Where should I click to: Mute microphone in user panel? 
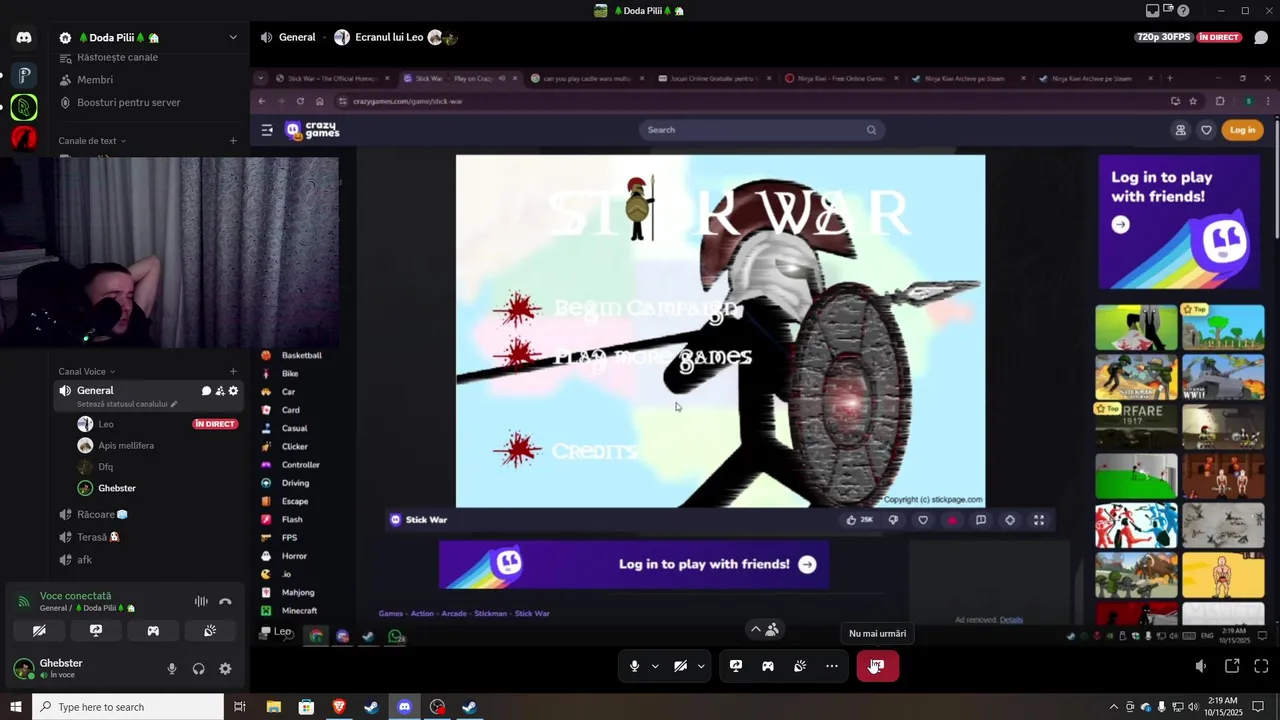click(x=172, y=669)
